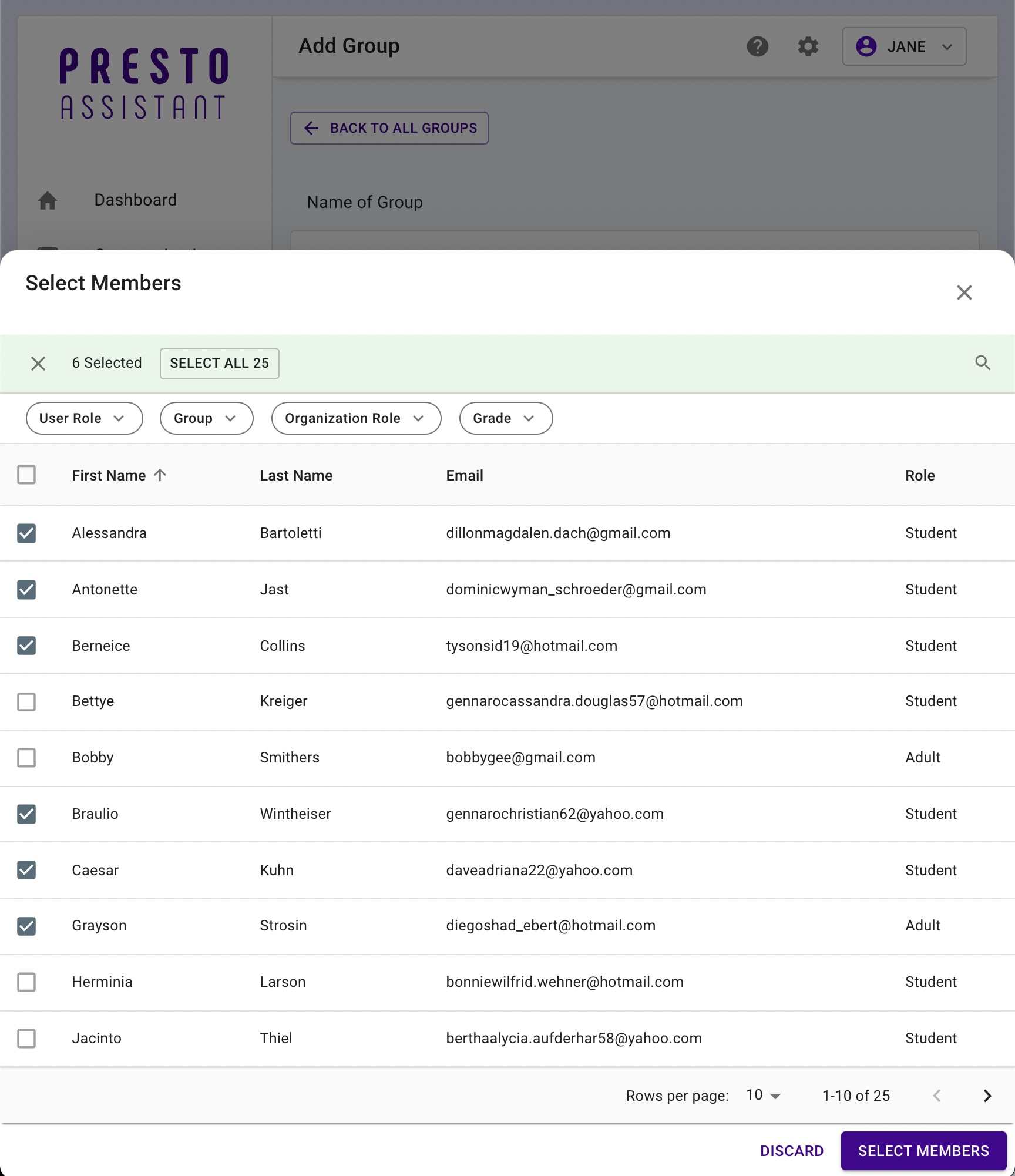
Task: Change the rows per page dropdown
Action: pyautogui.click(x=763, y=1096)
